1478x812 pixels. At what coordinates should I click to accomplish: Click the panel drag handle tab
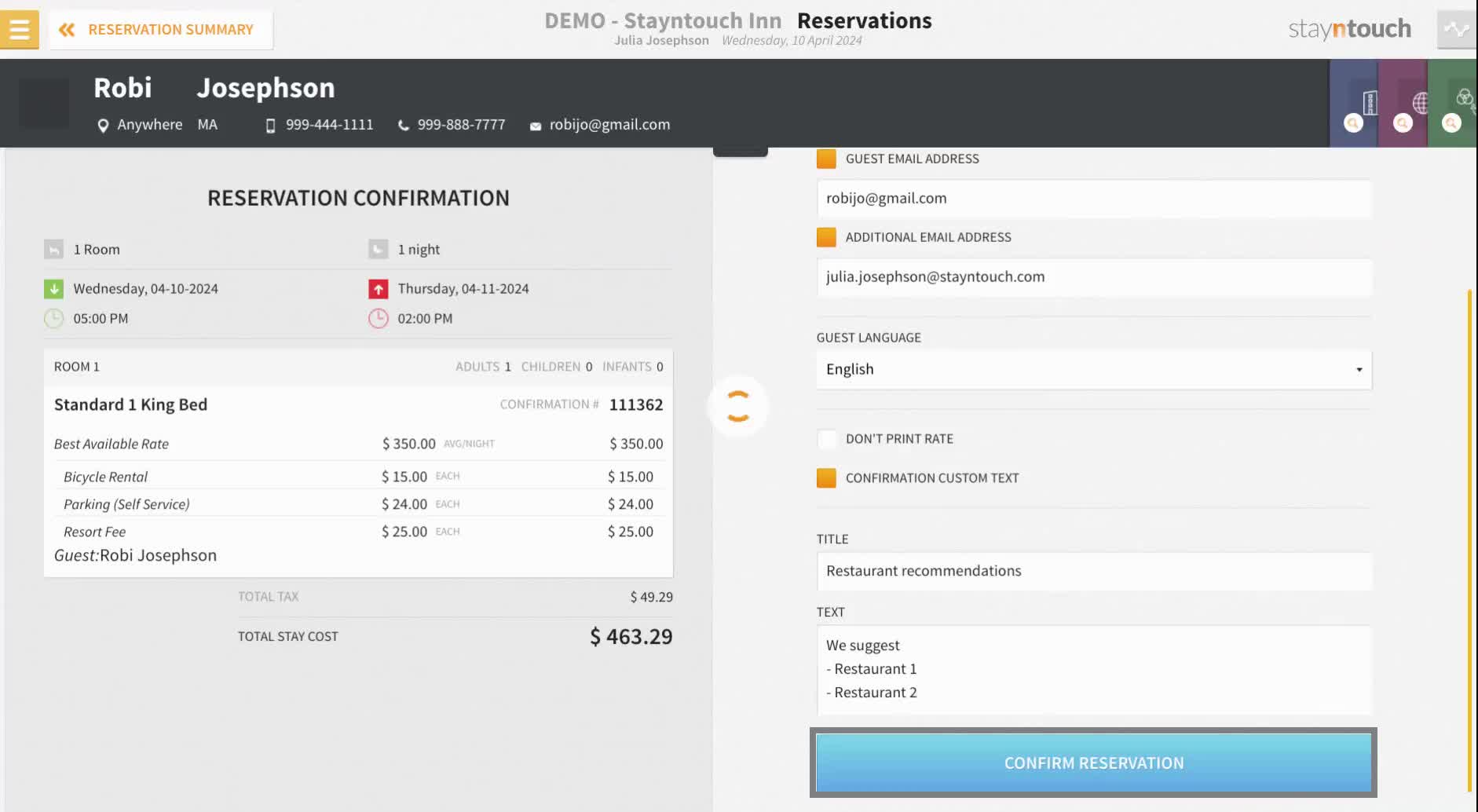pyautogui.click(x=740, y=152)
